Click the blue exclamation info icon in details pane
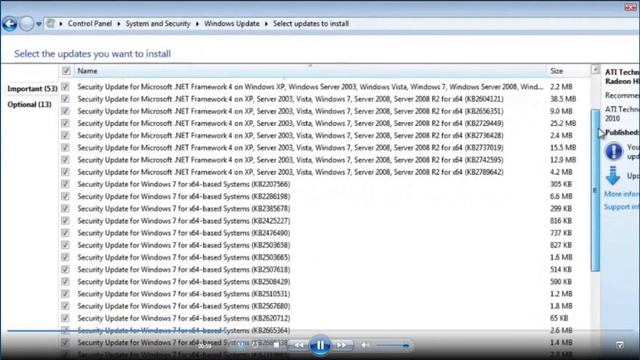The image size is (640, 360). click(613, 151)
